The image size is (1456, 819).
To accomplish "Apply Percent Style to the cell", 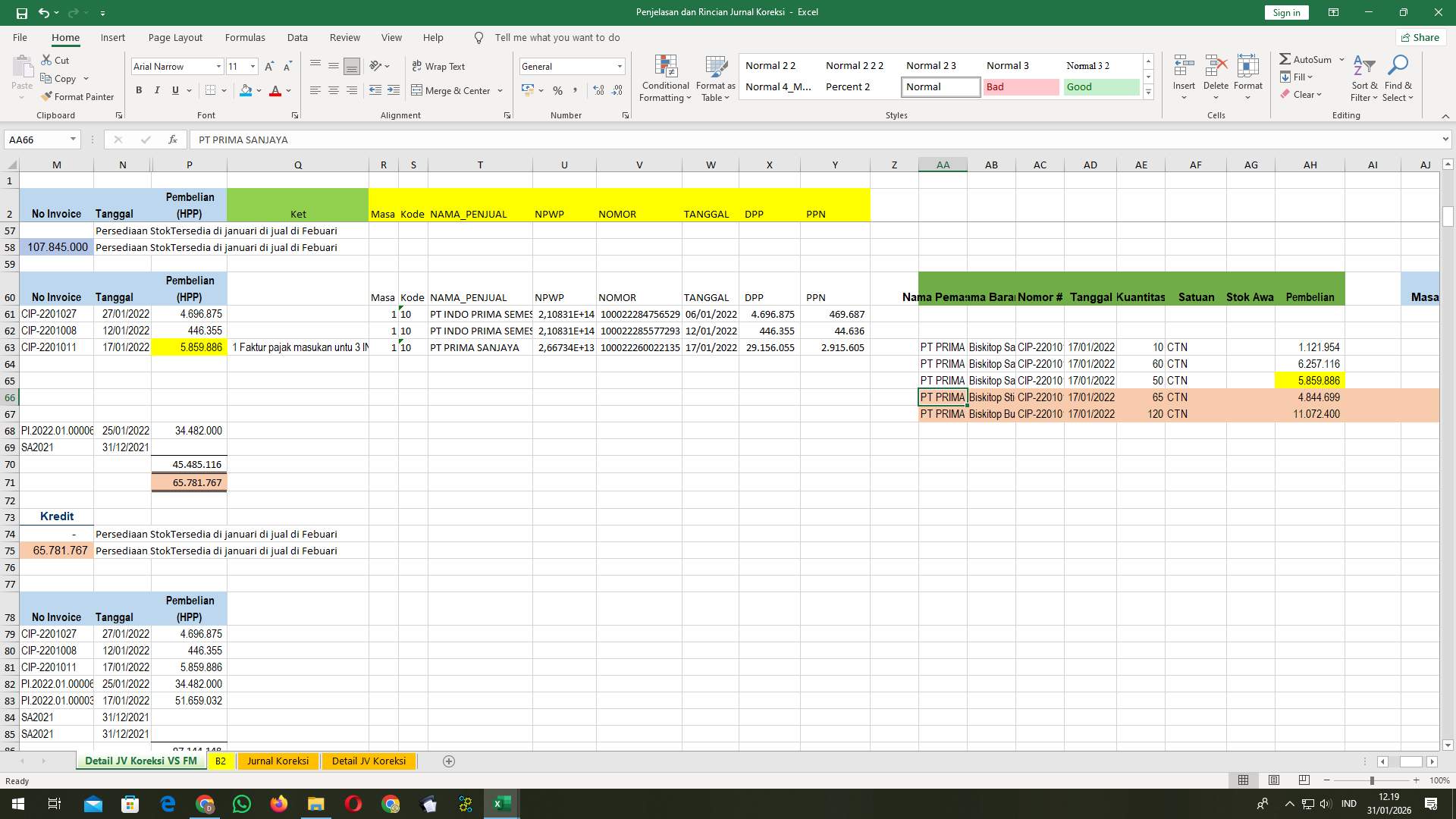I will (x=557, y=90).
